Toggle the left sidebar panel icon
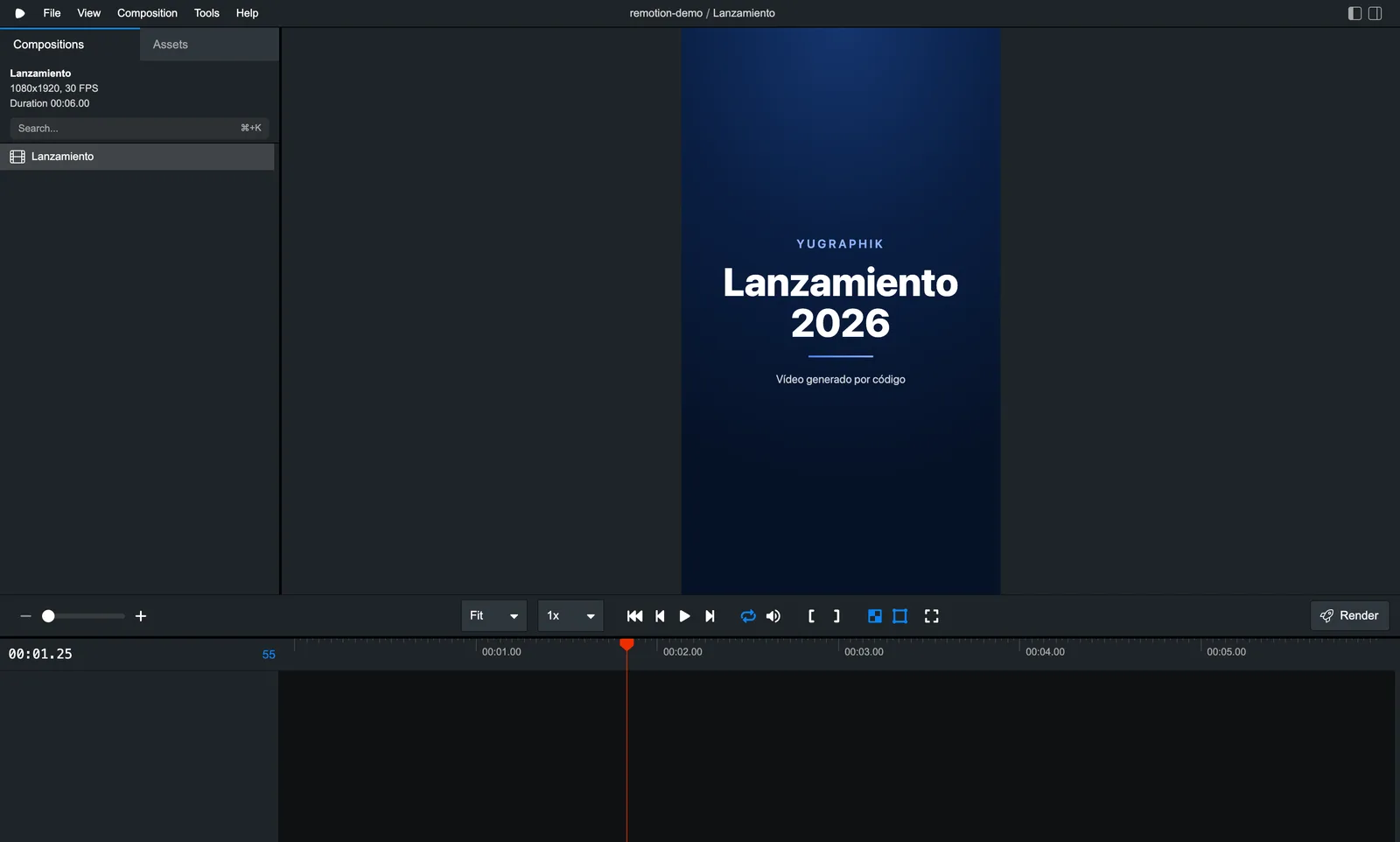The image size is (1400, 842). [1354, 13]
